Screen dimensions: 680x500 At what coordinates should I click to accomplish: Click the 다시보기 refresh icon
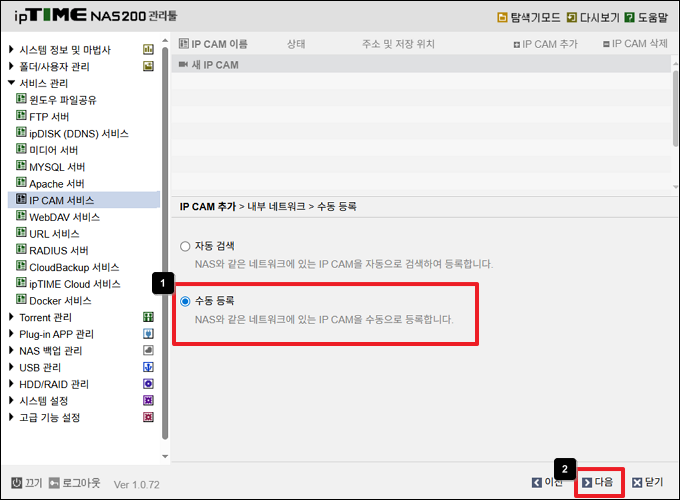[x=571, y=18]
